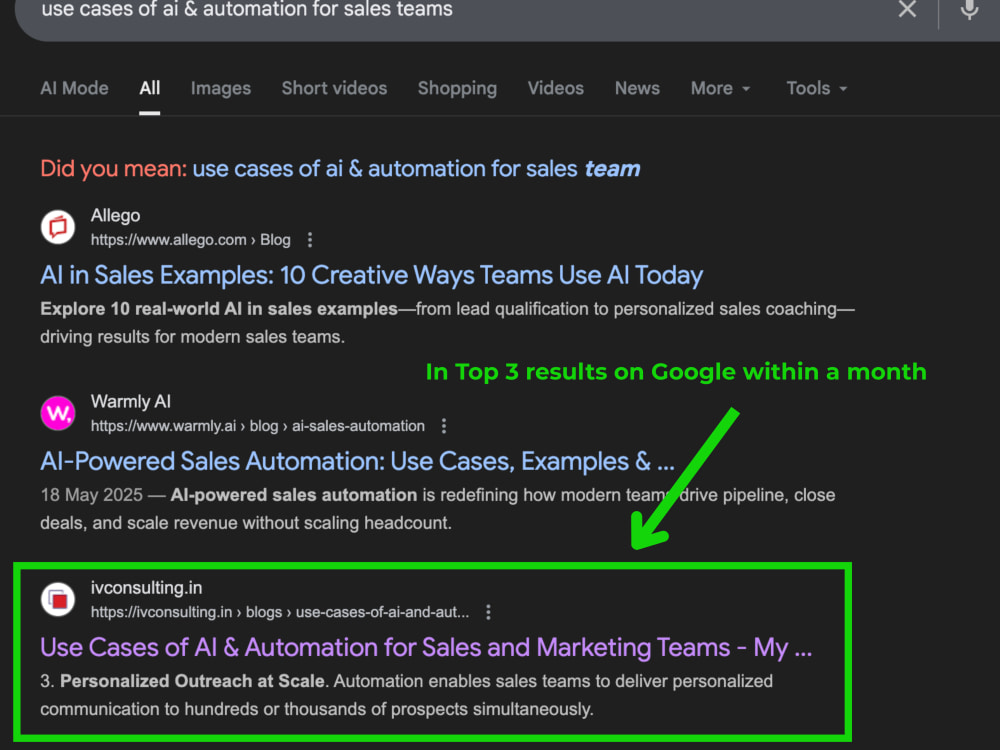Image resolution: width=1000 pixels, height=750 pixels.
Task: Start voice search with the microphone icon
Action: (969, 9)
